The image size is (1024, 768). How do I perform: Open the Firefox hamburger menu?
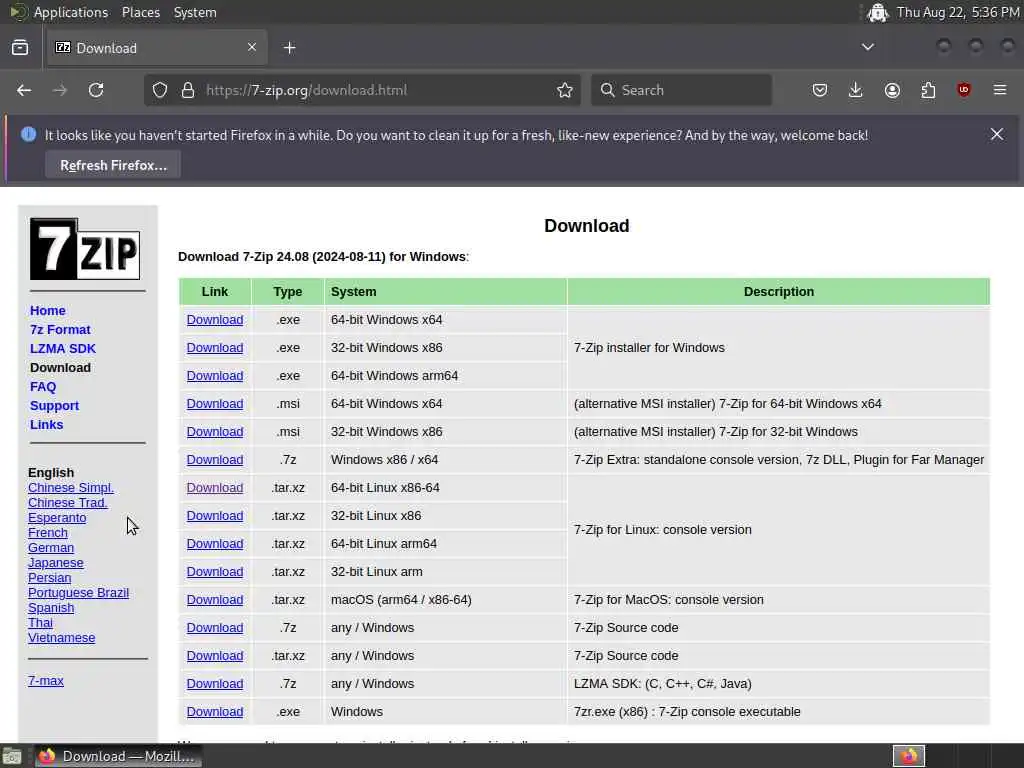1000,90
